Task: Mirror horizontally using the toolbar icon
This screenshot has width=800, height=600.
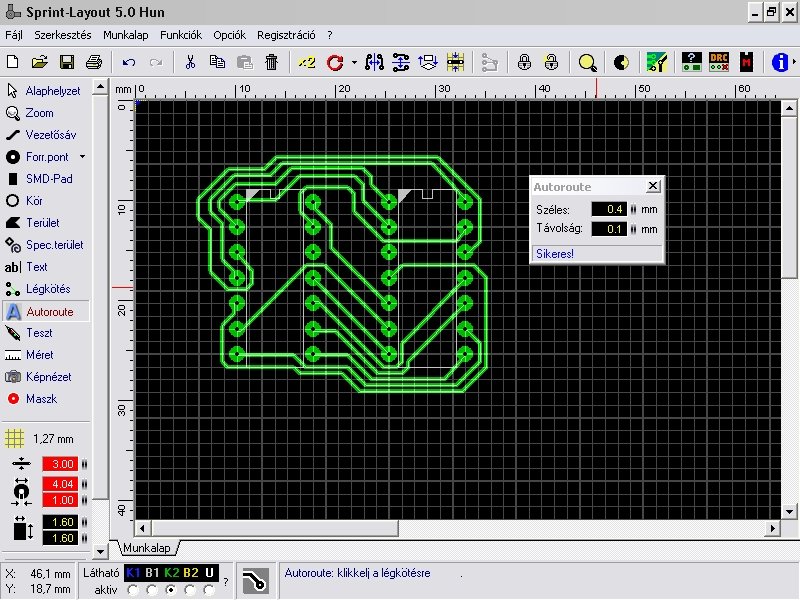Action: [374, 62]
